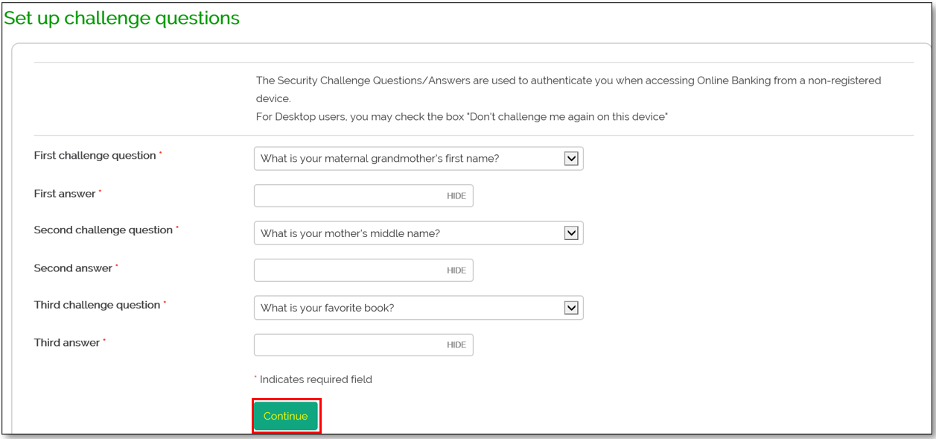Toggle HIDE on the third answer field
936x440 pixels.
coord(456,345)
